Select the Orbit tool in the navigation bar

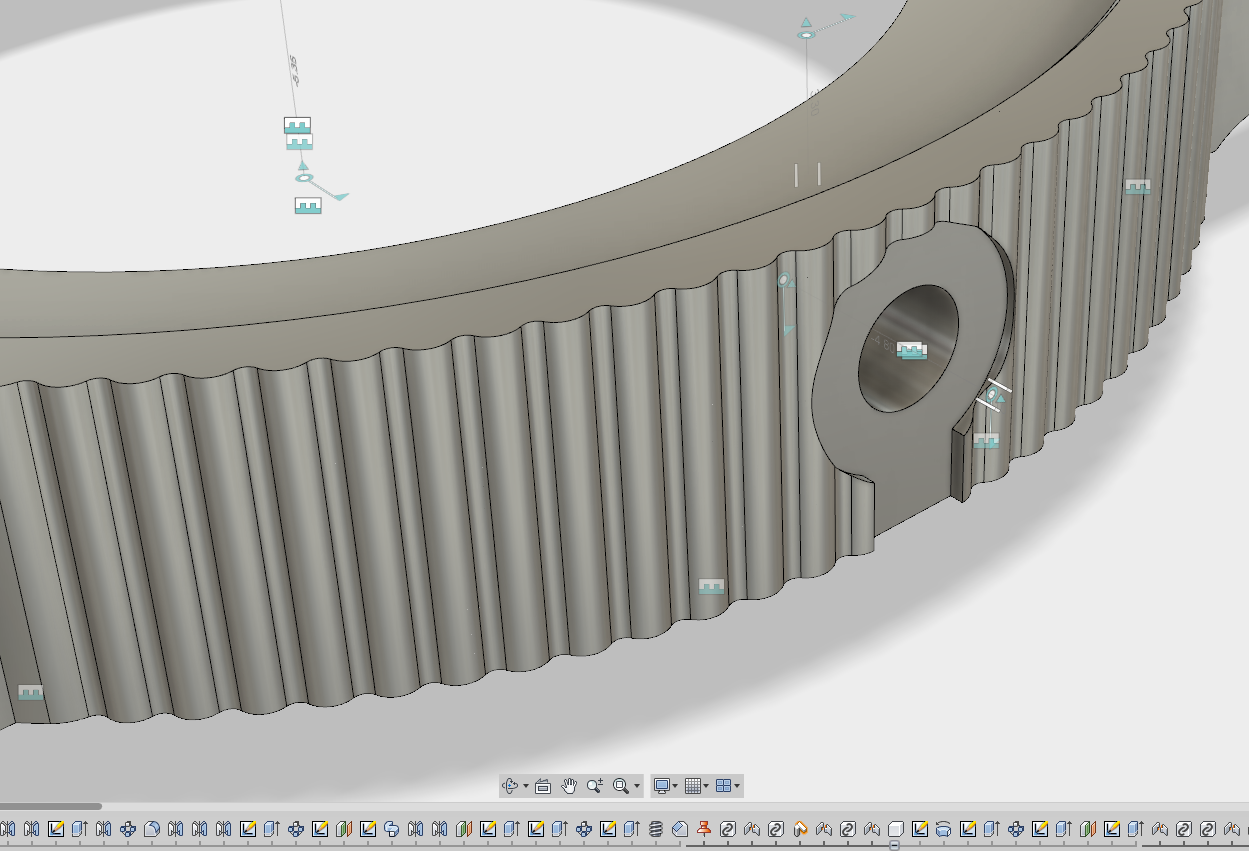pyautogui.click(x=510, y=785)
